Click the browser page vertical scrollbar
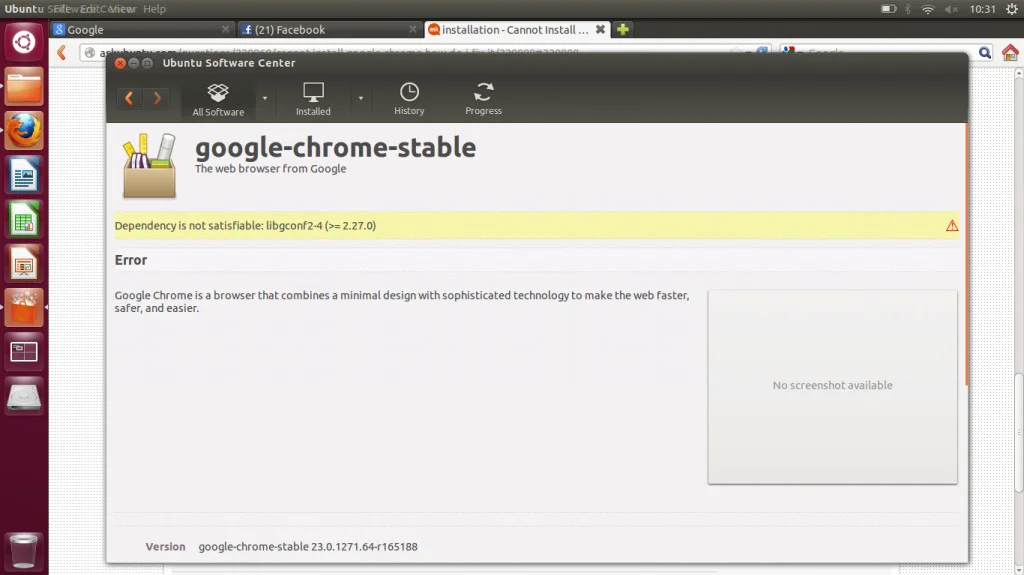The image size is (1024, 575). 1019,433
